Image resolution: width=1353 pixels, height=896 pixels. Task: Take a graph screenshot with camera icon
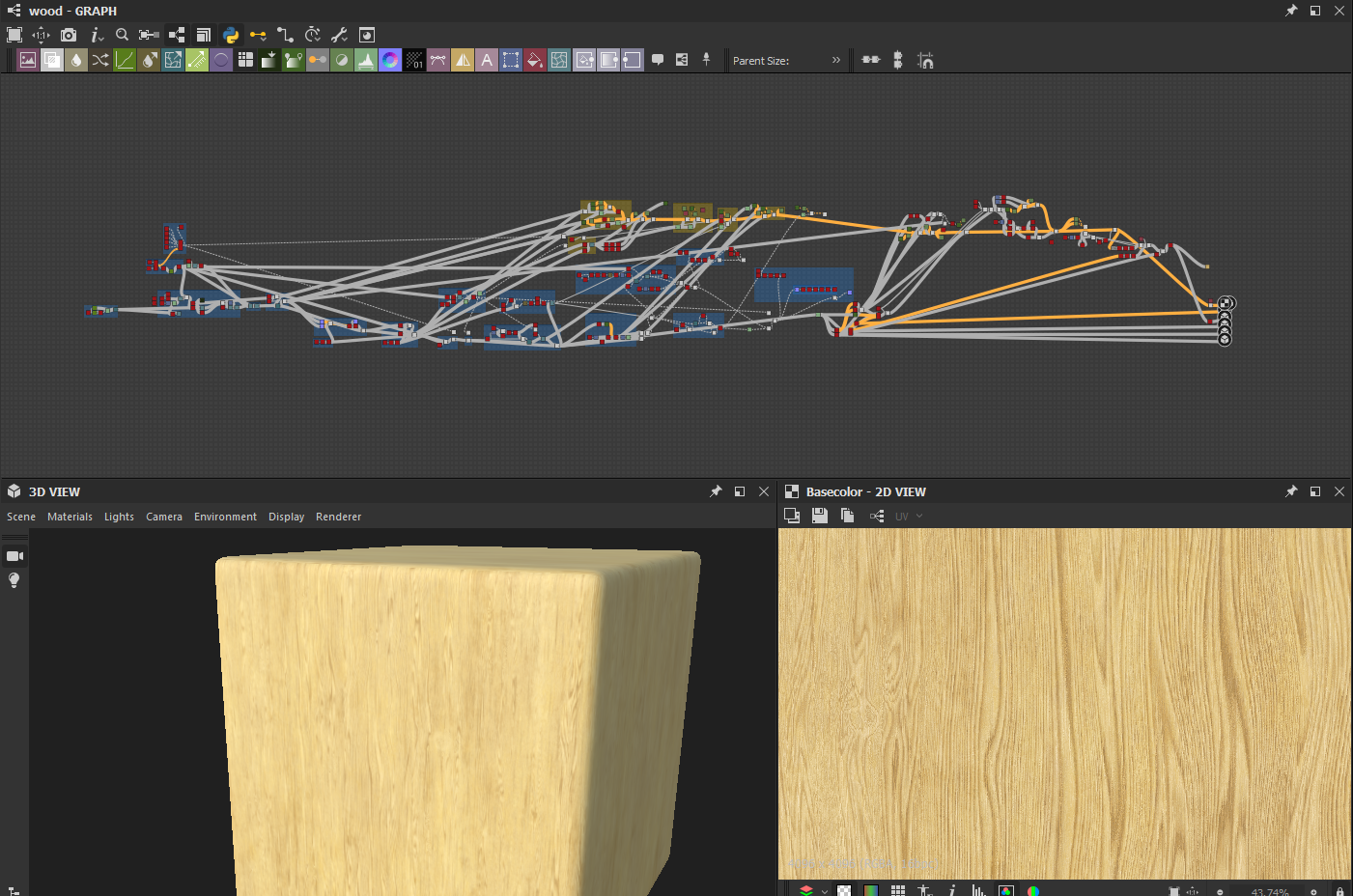click(x=69, y=35)
